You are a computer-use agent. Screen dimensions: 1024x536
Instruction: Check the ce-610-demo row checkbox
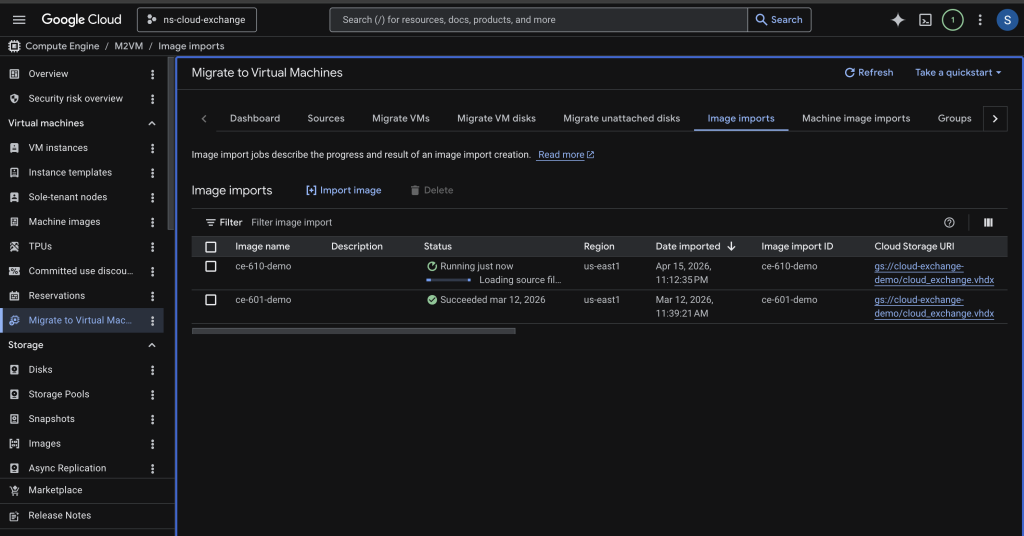(x=210, y=266)
